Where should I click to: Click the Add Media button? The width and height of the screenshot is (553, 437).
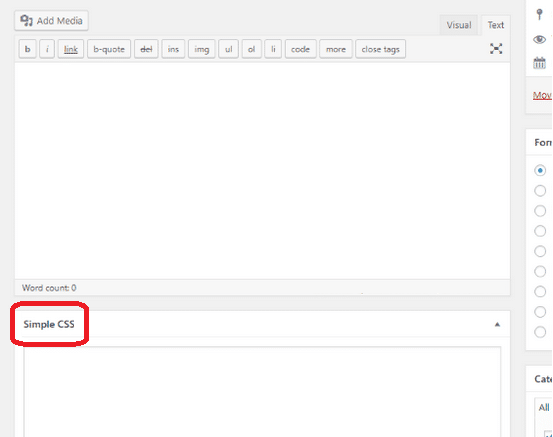(51, 20)
